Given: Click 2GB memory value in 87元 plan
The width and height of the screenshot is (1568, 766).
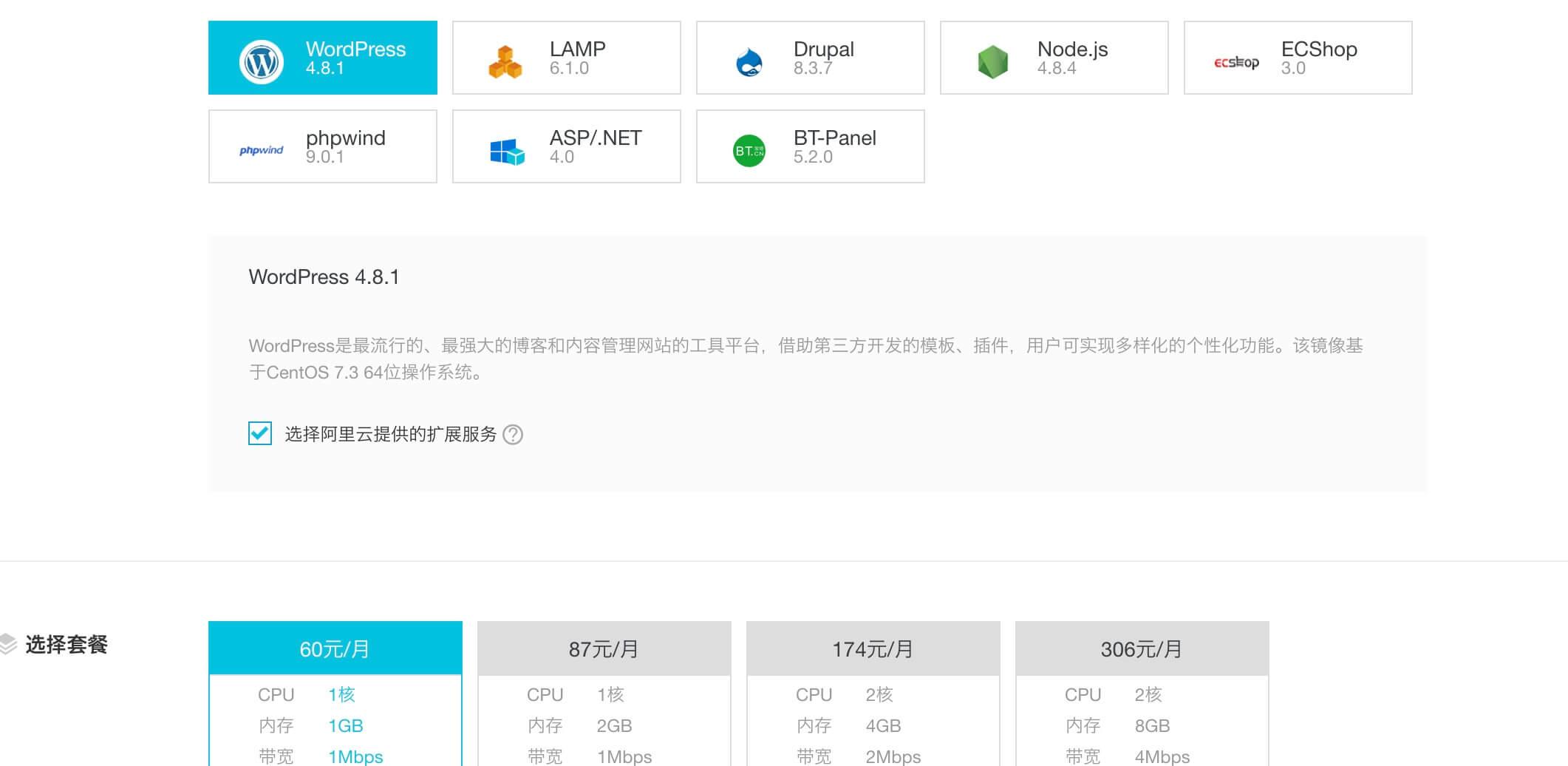Looking at the screenshot, I should click(615, 726).
